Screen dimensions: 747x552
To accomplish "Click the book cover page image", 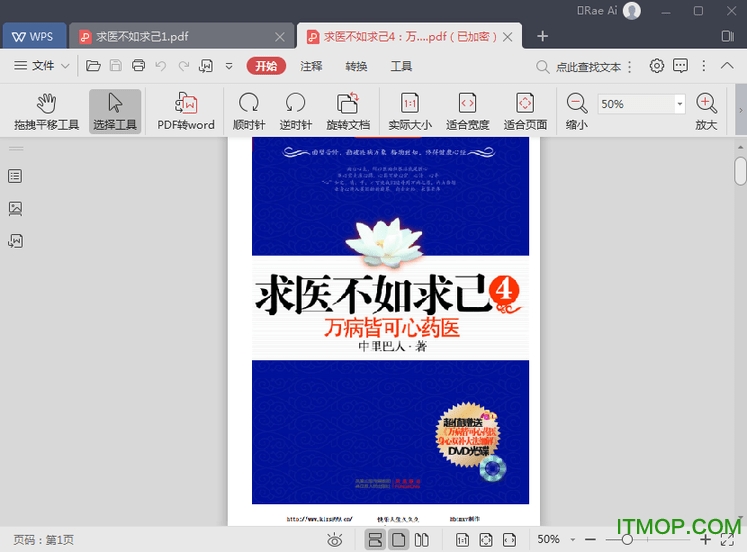I will pyautogui.click(x=390, y=321).
